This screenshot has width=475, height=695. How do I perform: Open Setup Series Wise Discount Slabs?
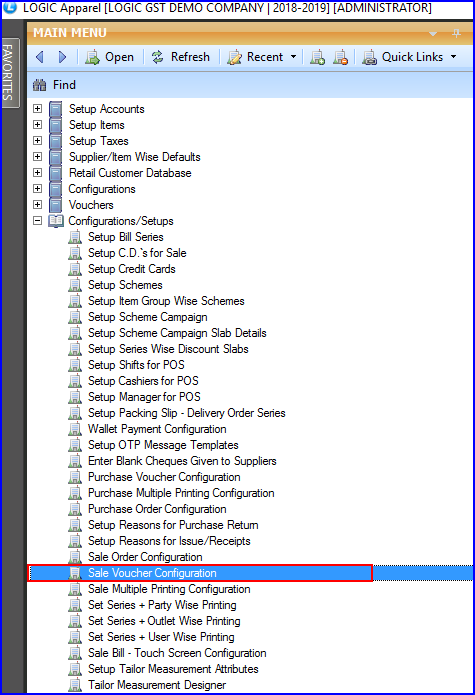point(168,349)
